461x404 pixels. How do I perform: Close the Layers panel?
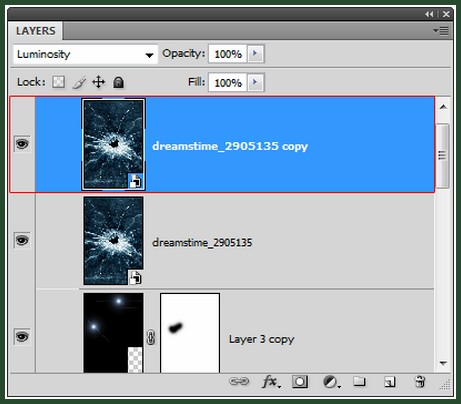point(446,14)
